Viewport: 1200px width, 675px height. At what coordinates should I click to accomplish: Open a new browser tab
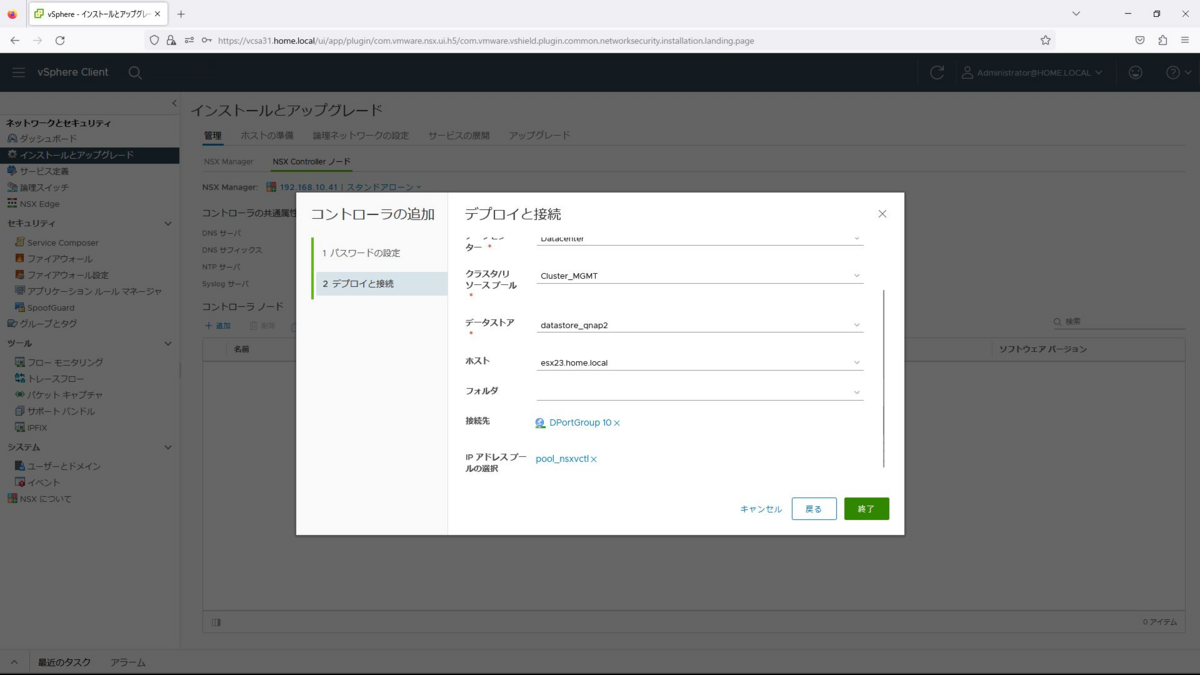181,14
